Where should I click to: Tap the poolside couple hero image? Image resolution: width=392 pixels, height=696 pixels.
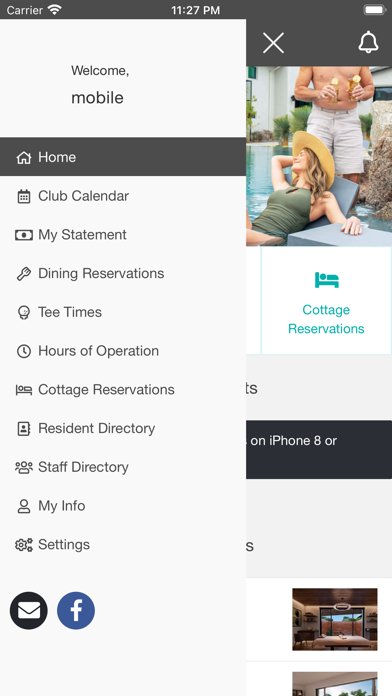tap(319, 156)
